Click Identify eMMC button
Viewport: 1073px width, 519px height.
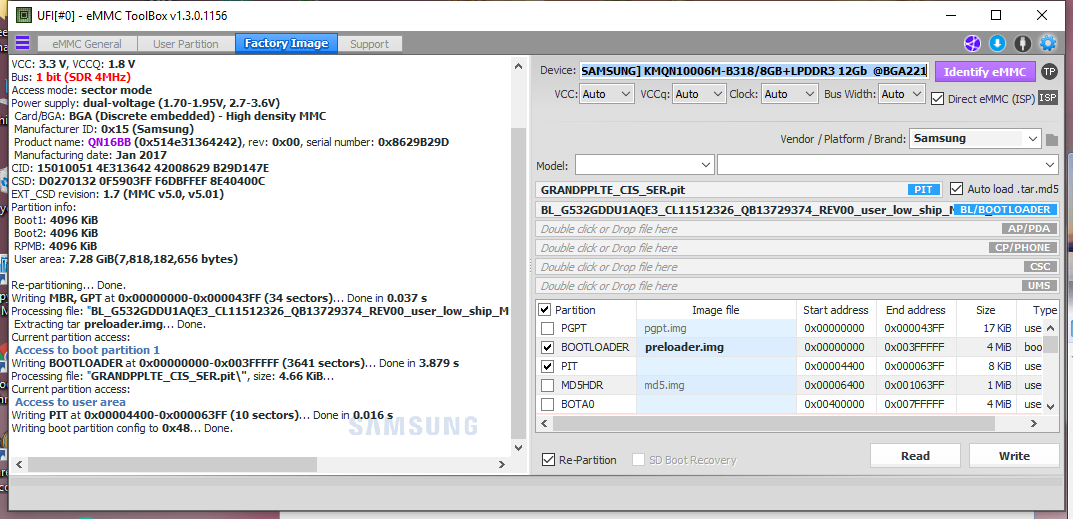pyautogui.click(x=985, y=71)
